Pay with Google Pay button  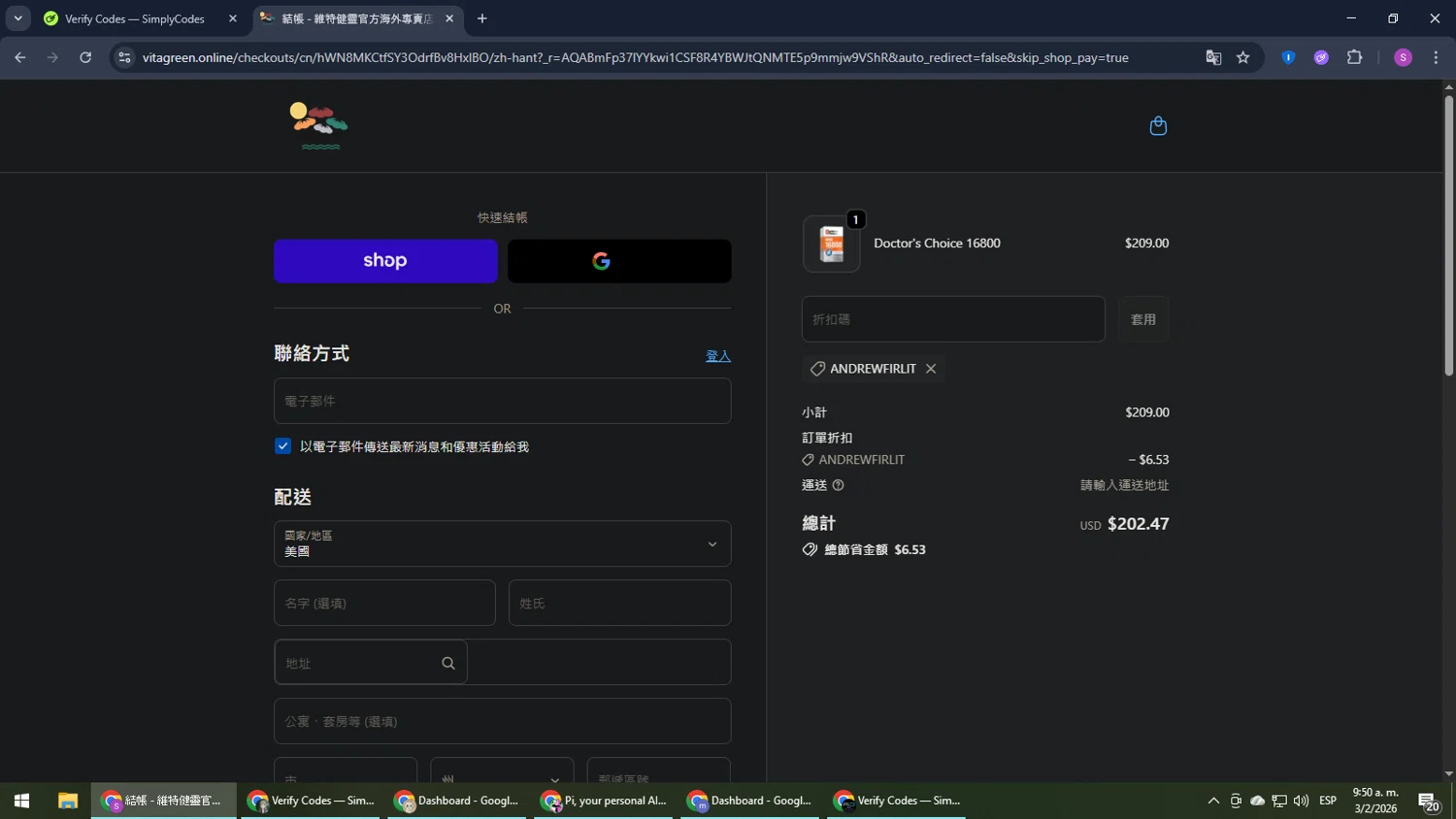619,261
